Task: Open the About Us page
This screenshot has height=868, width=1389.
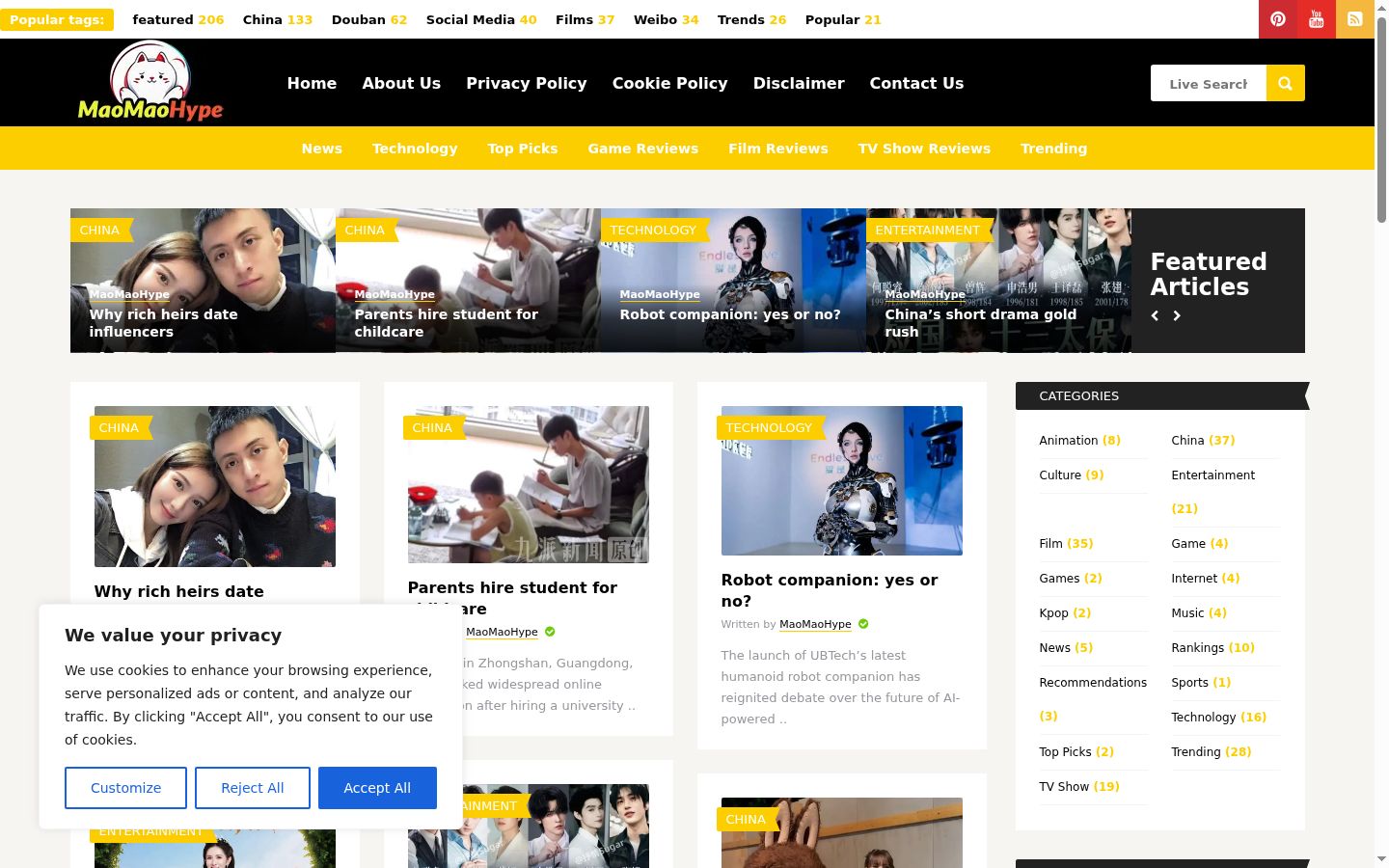Action: pyautogui.click(x=401, y=83)
